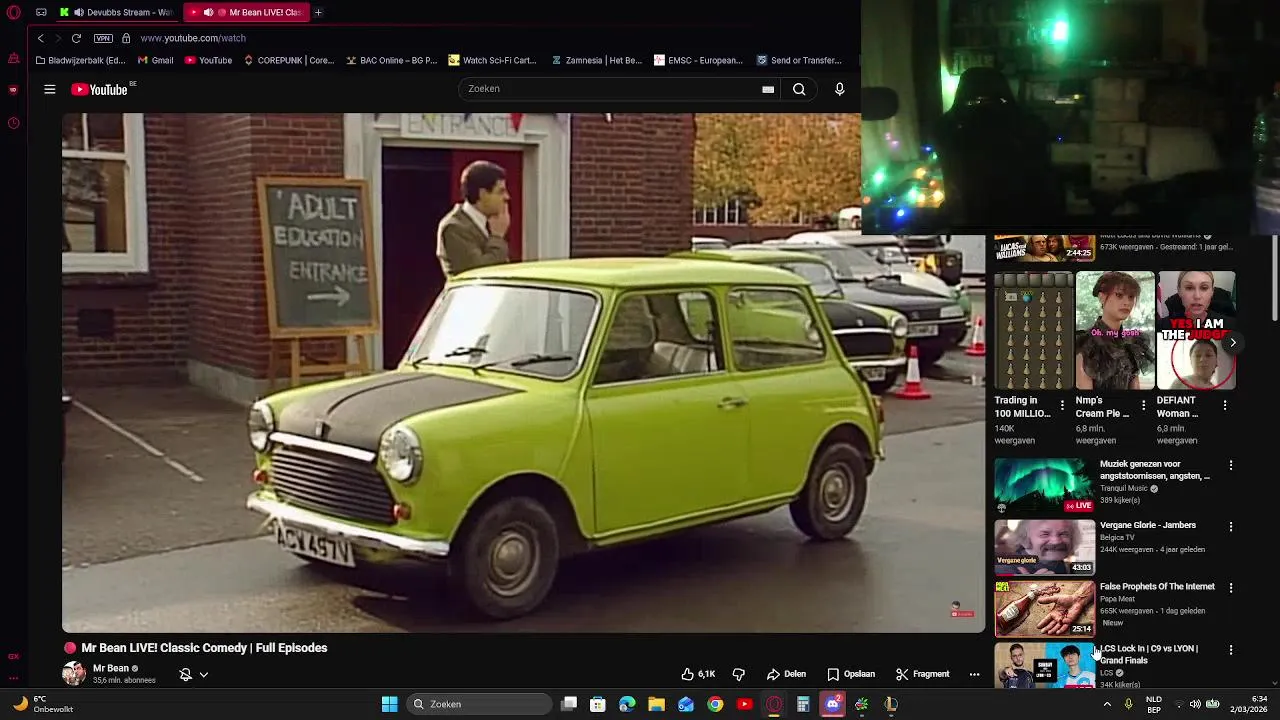Open the Mr Bean channel name link

111,668
